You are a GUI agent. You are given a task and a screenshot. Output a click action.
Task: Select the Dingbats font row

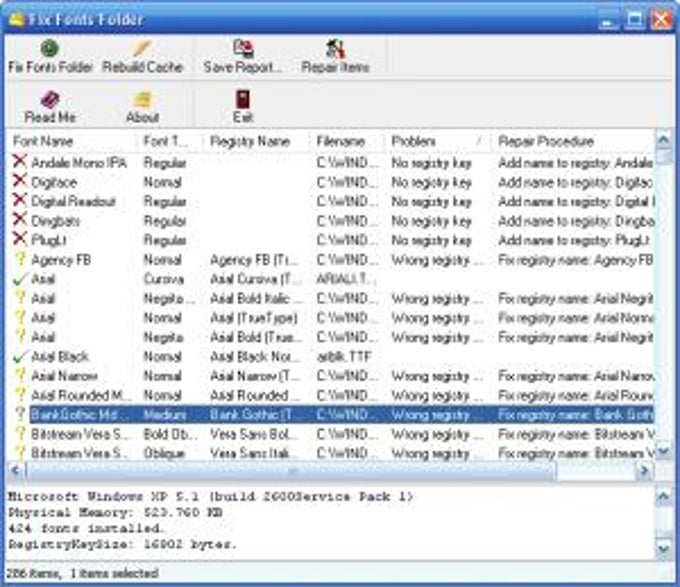click(330, 221)
